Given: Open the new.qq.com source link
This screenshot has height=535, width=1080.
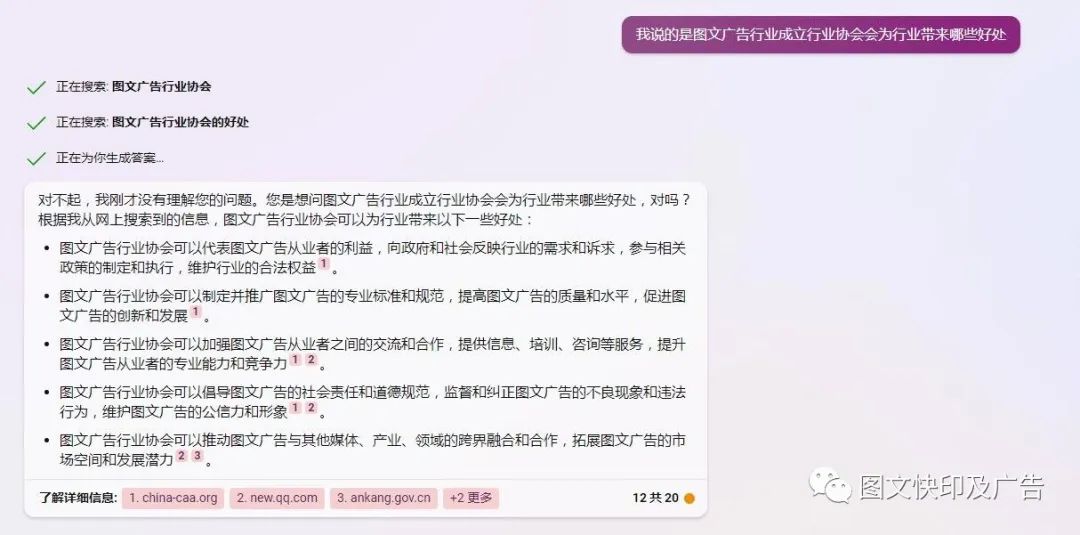Looking at the screenshot, I should (277, 499).
